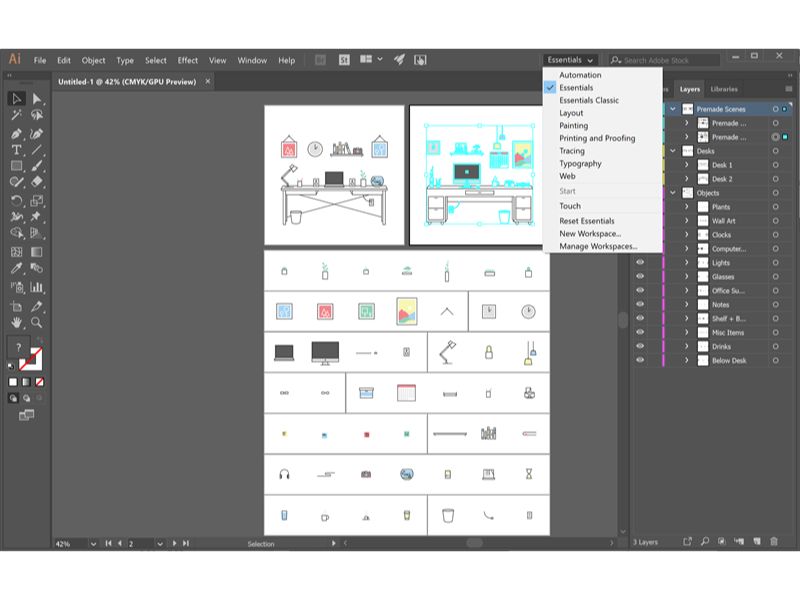Select the Type tool
The width and height of the screenshot is (800, 600).
pyautogui.click(x=15, y=149)
